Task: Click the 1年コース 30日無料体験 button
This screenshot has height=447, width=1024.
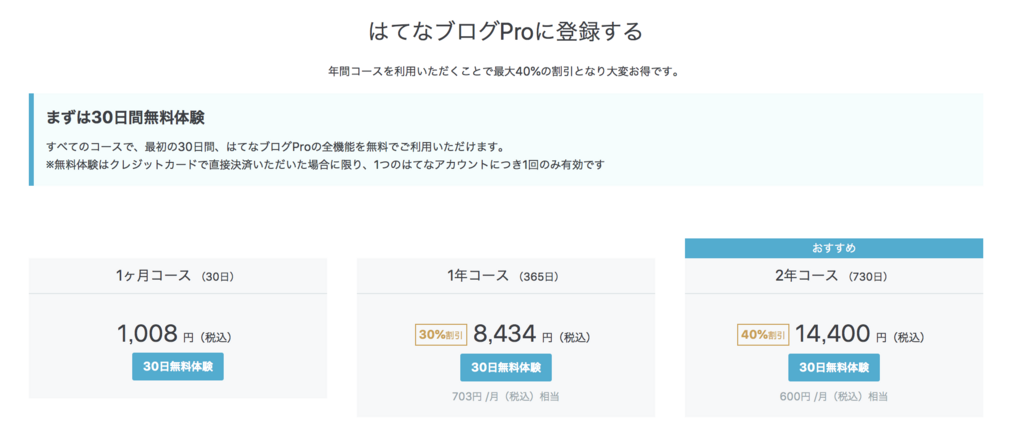Action: [506, 367]
